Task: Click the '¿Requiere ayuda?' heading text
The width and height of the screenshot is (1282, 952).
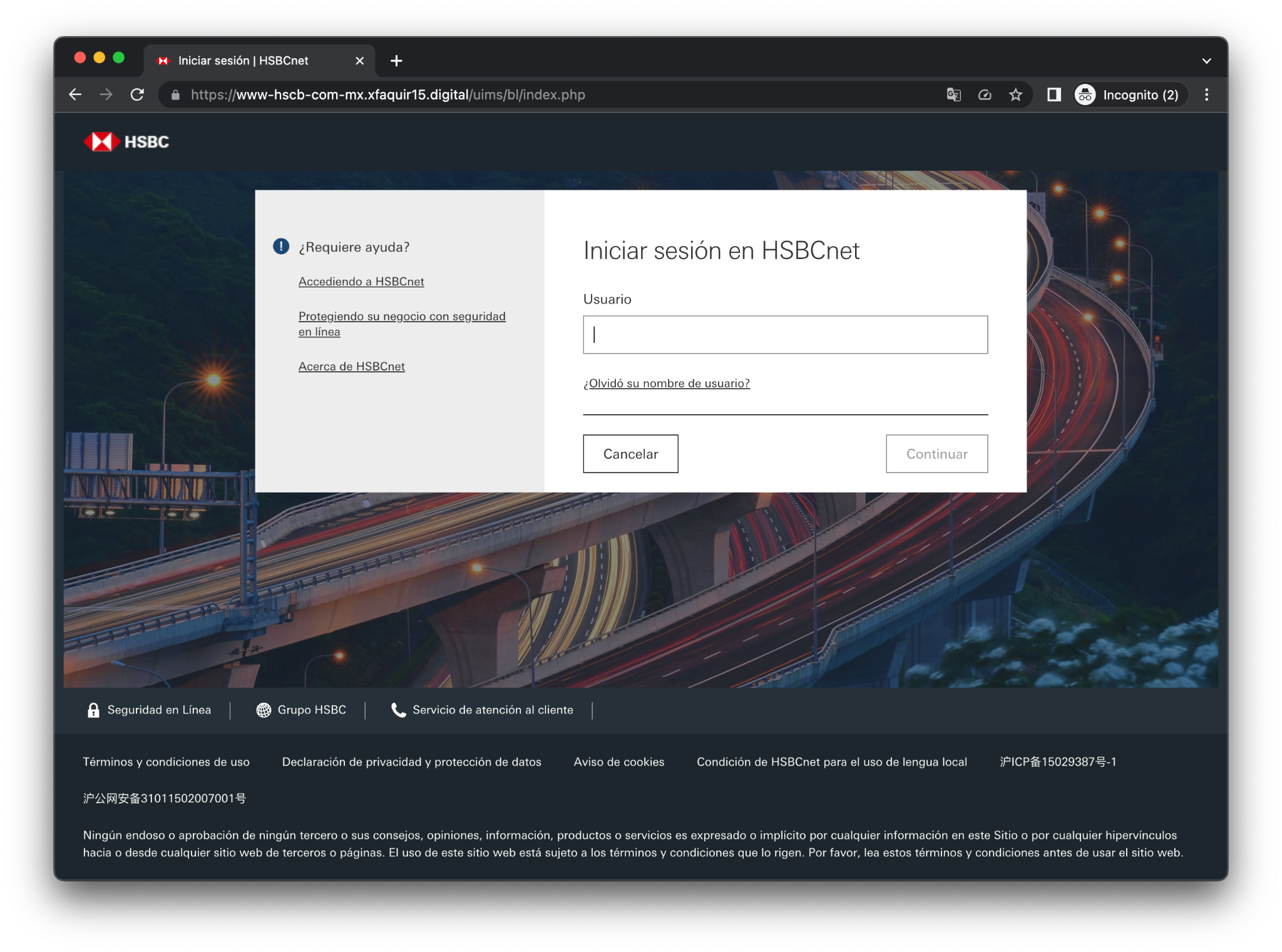Action: click(x=354, y=247)
